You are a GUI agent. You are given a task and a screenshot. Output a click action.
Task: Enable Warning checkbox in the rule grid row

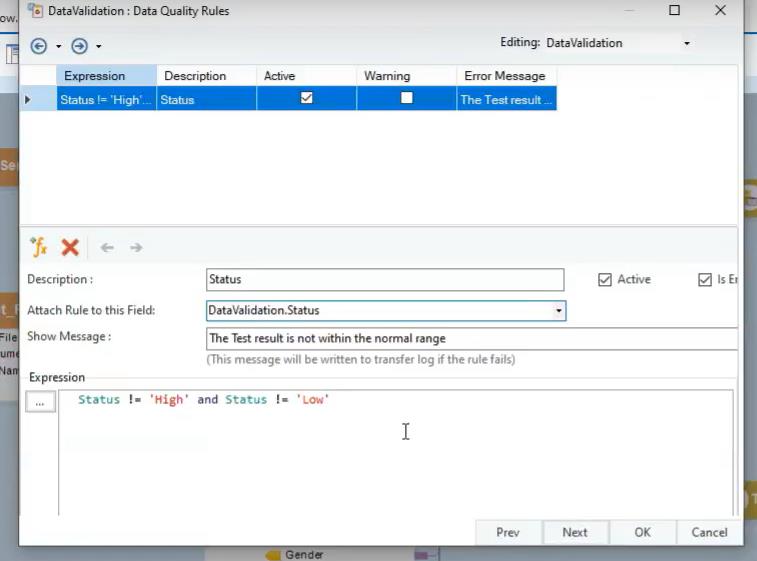point(406,98)
